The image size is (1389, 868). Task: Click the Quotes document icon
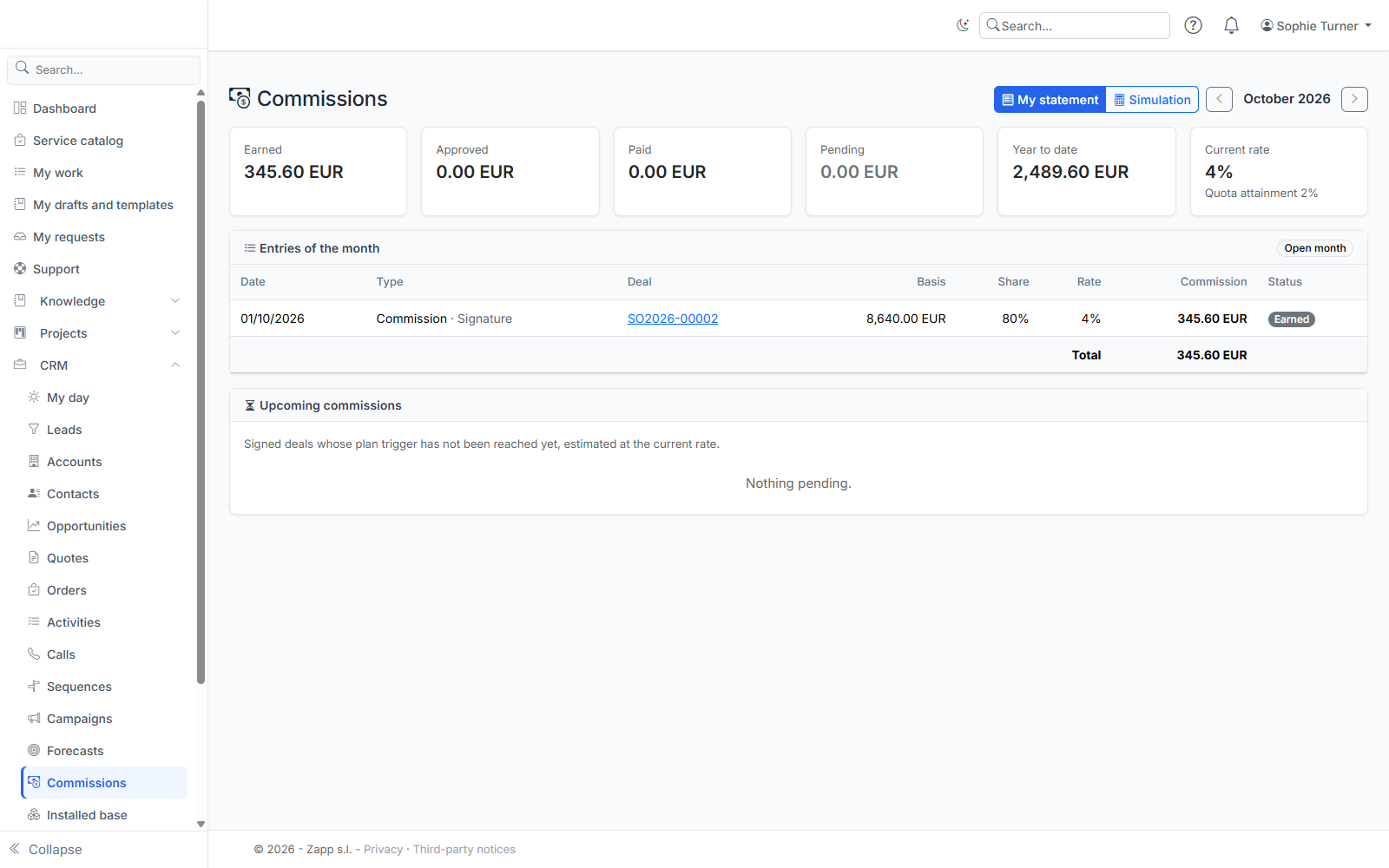coord(34,557)
